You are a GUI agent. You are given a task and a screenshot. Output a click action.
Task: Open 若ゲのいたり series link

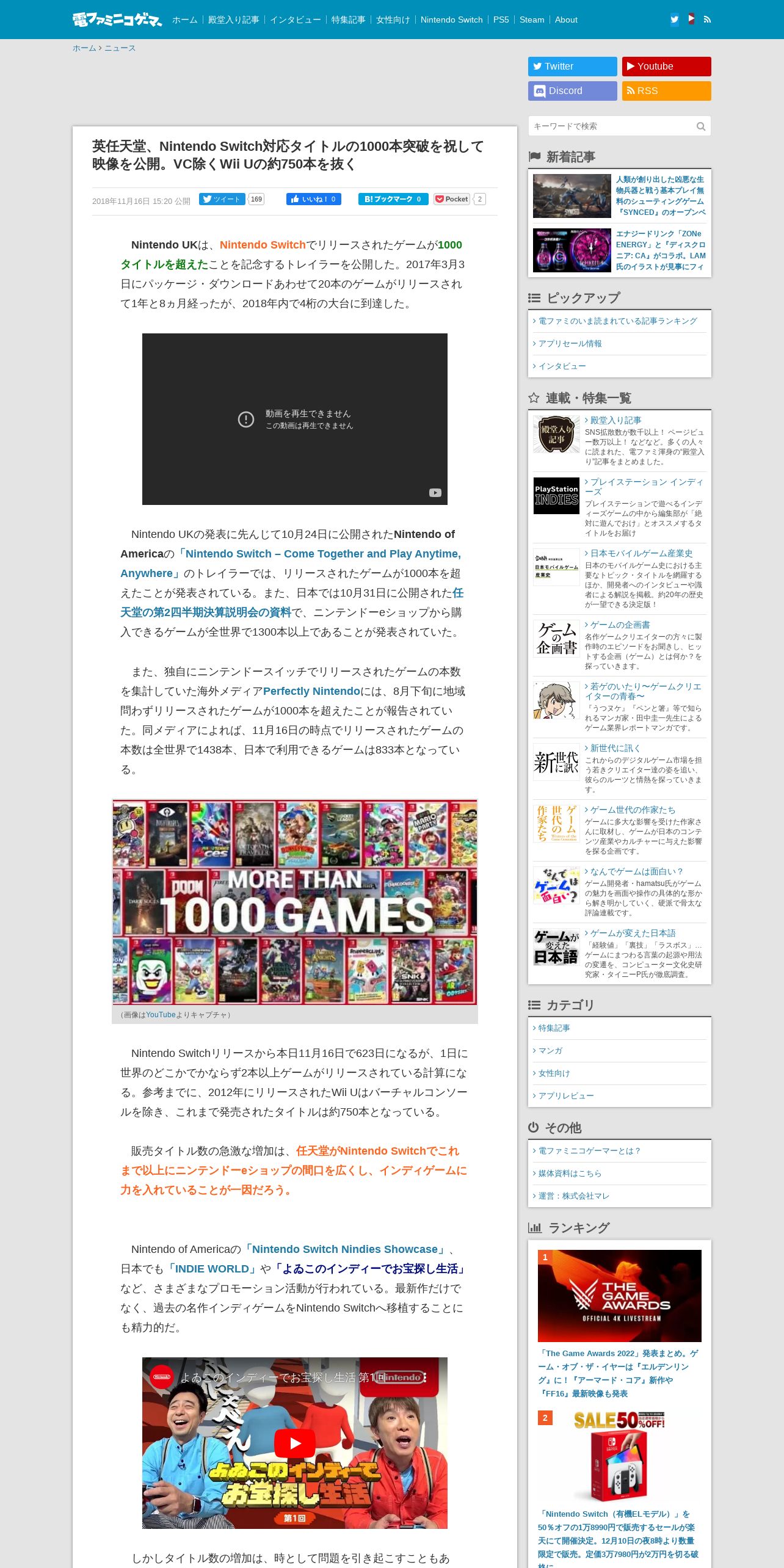click(x=644, y=691)
